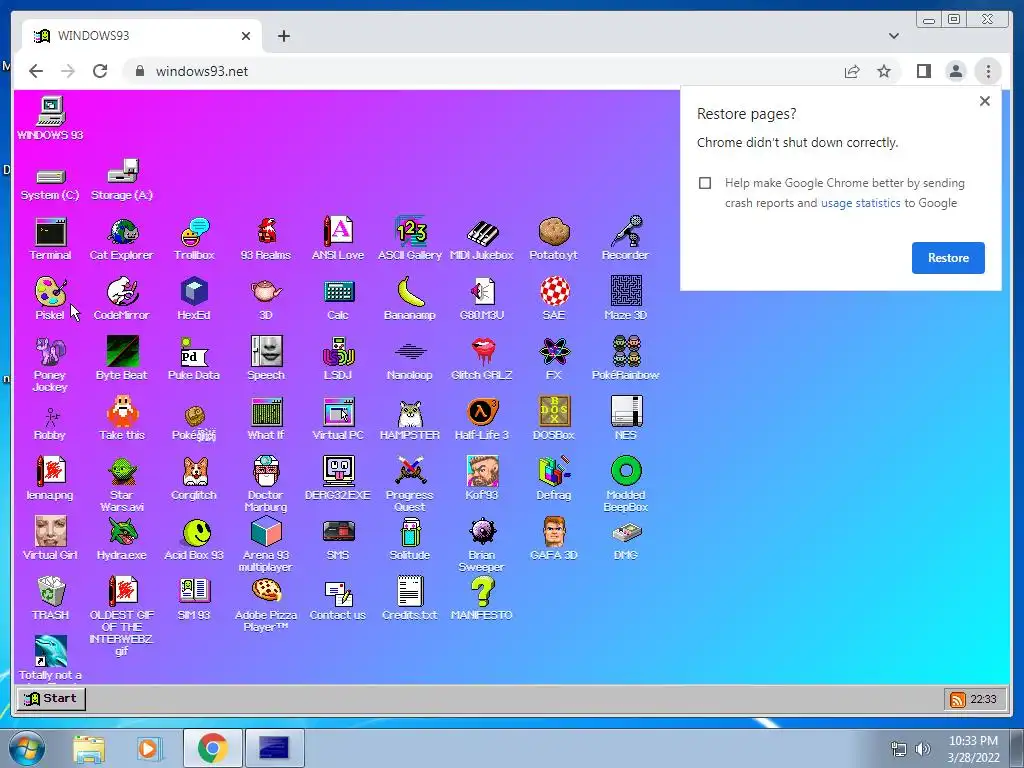Launch MIDI Jukebox piano icon
This screenshot has width=1024, height=768.
482,239
